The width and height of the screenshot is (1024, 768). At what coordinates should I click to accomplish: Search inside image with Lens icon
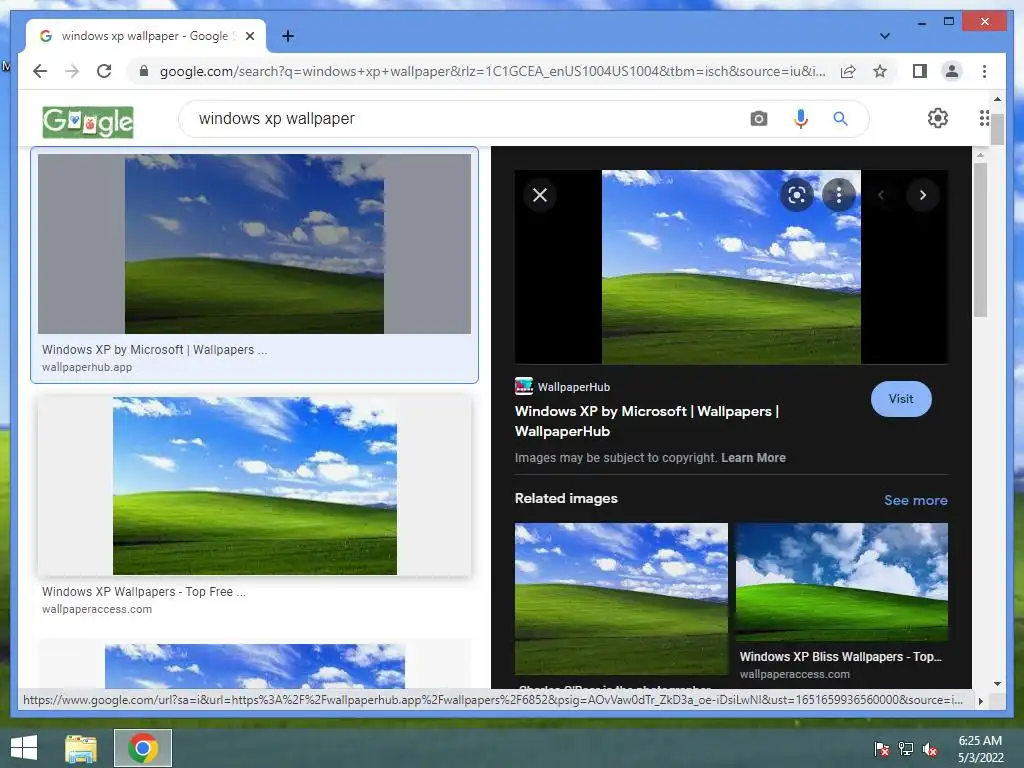797,195
